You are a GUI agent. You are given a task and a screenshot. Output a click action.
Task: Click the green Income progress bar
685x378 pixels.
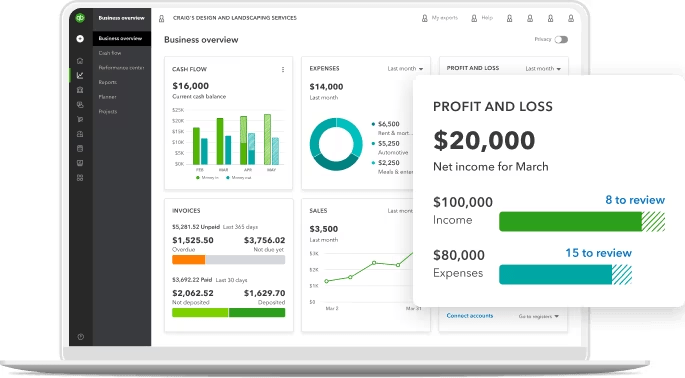point(582,222)
